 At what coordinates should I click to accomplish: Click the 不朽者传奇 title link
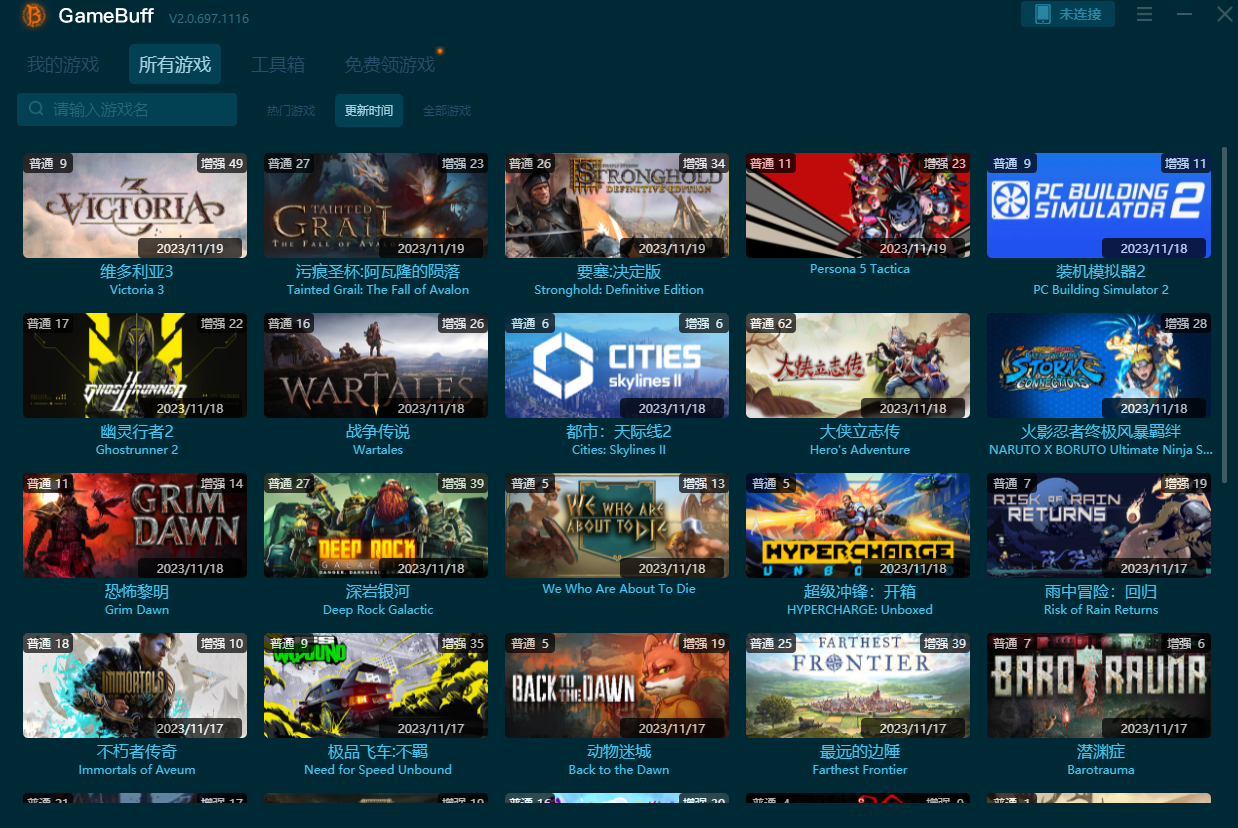click(137, 751)
